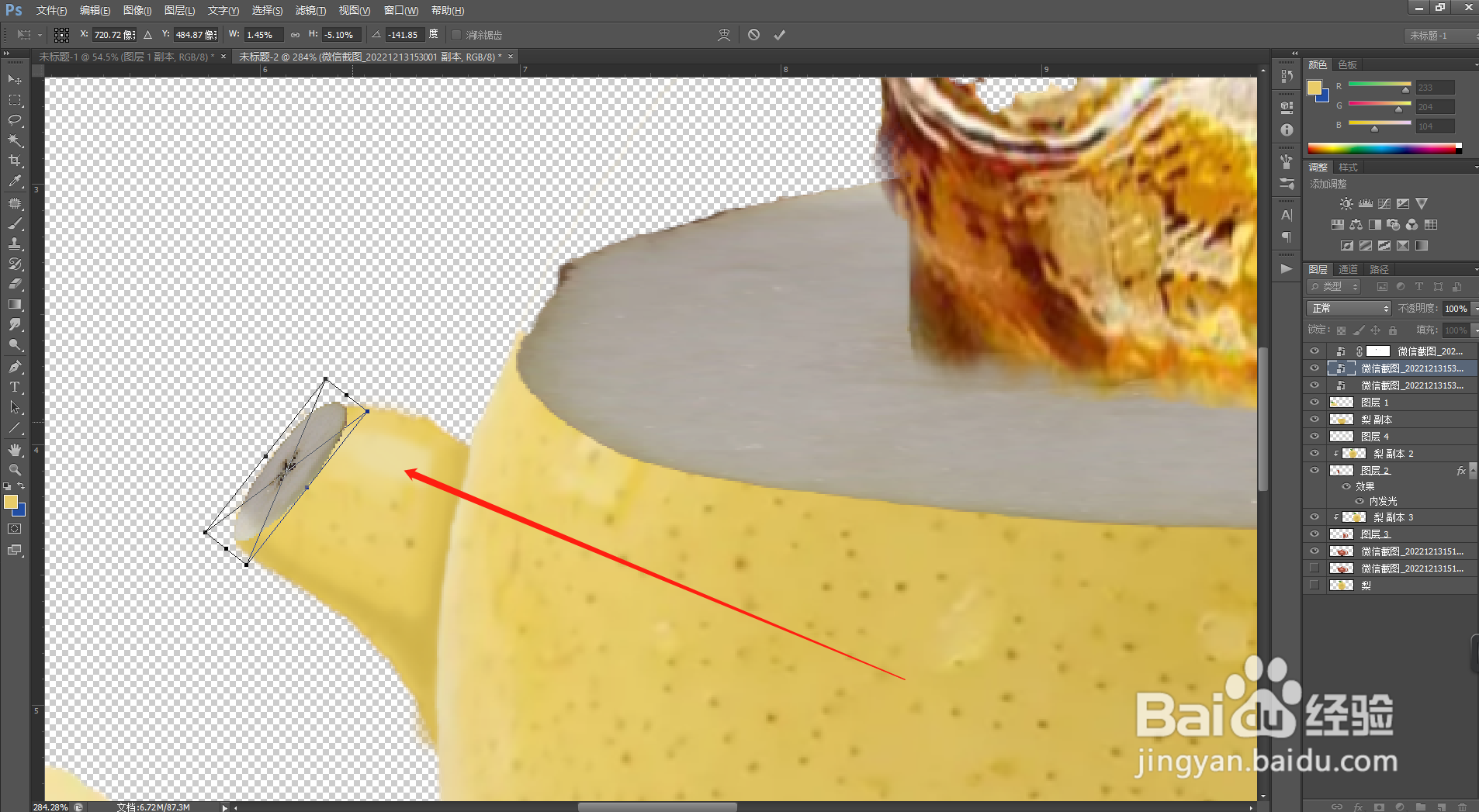Select the Magic Wand tool
1479x812 pixels.
15,140
